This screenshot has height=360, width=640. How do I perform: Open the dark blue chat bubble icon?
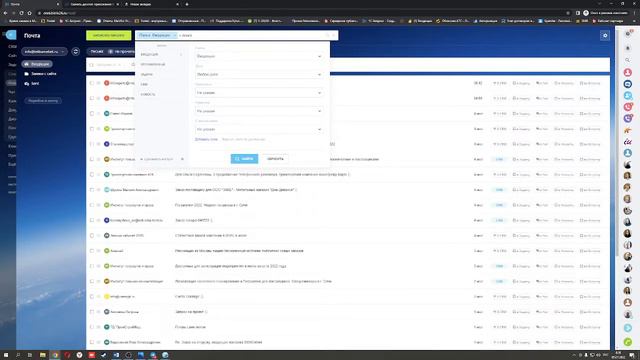click(x=628, y=84)
